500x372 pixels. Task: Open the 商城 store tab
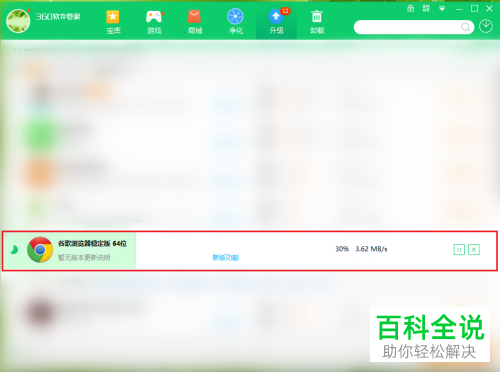tap(195, 22)
